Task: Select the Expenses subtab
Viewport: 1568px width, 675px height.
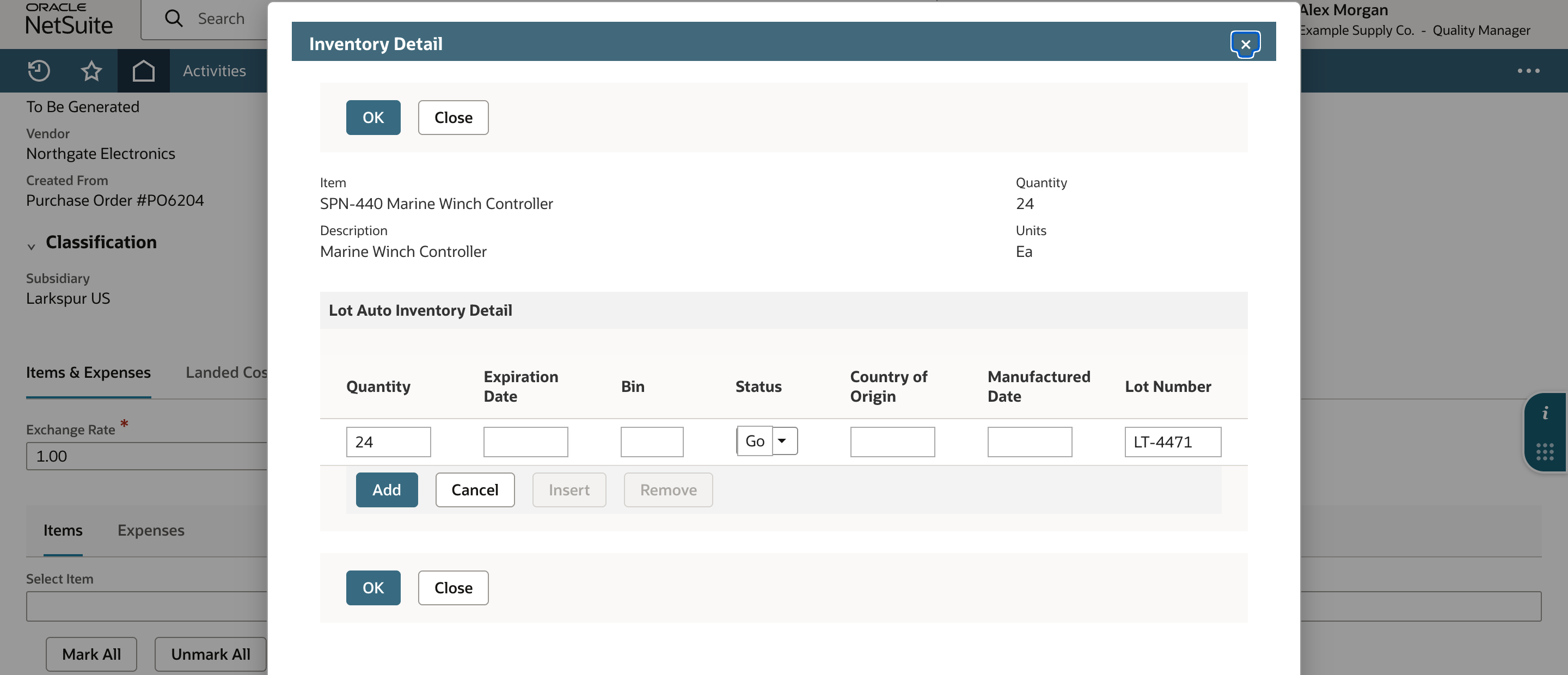Action: [x=151, y=530]
